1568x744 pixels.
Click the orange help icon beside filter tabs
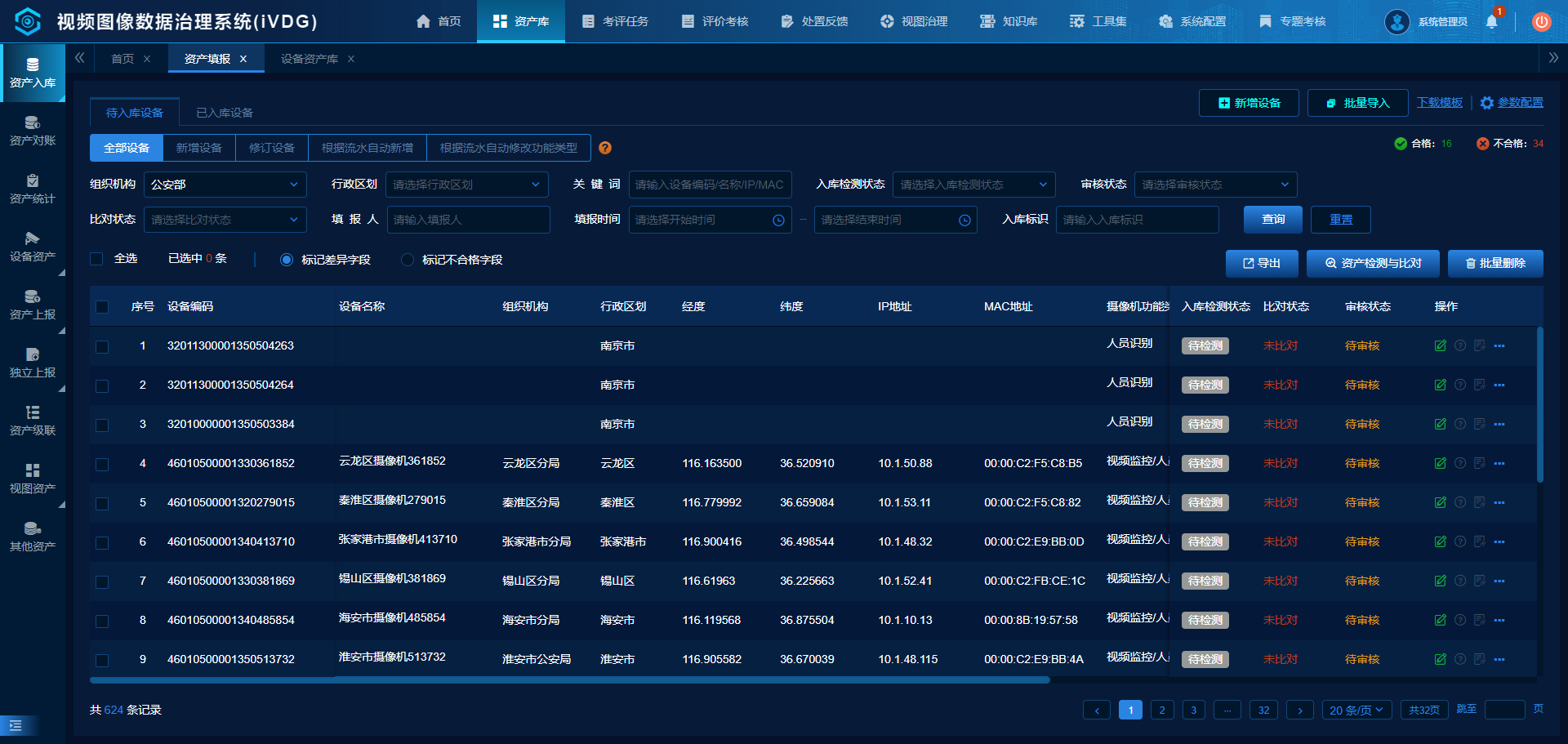pos(605,148)
